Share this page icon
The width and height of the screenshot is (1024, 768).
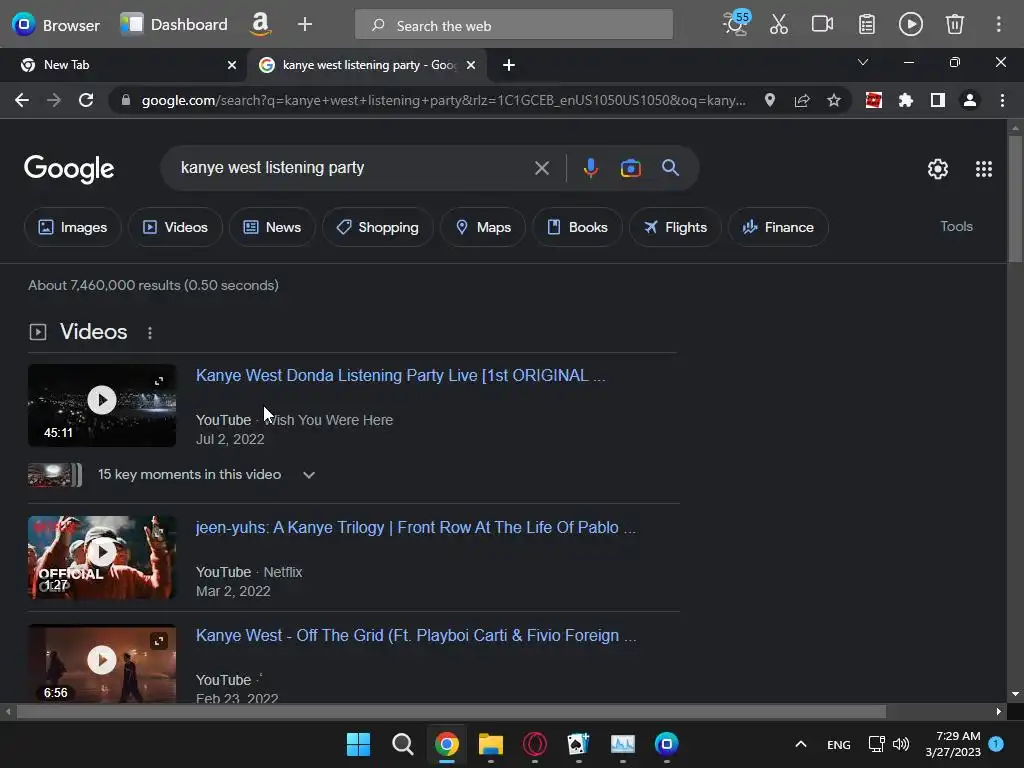[802, 100]
